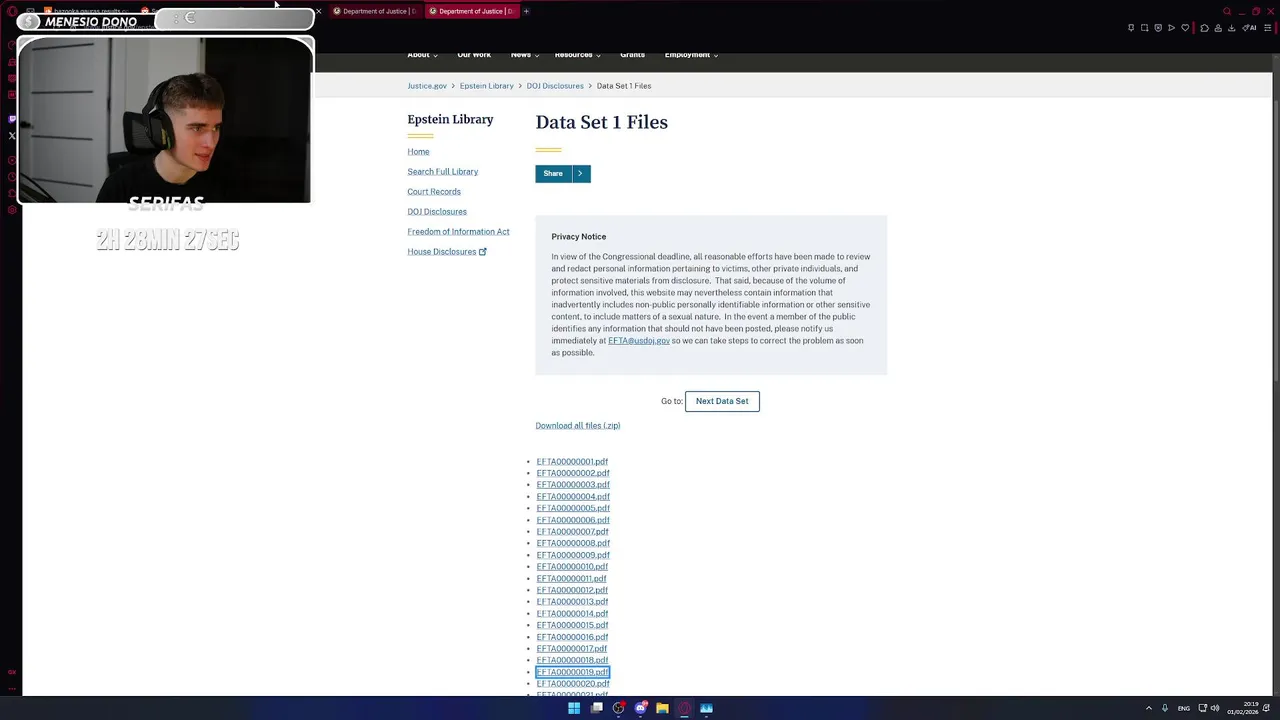Open EFTA00000008.pdf file link
The image size is (1280, 720).
pos(573,543)
